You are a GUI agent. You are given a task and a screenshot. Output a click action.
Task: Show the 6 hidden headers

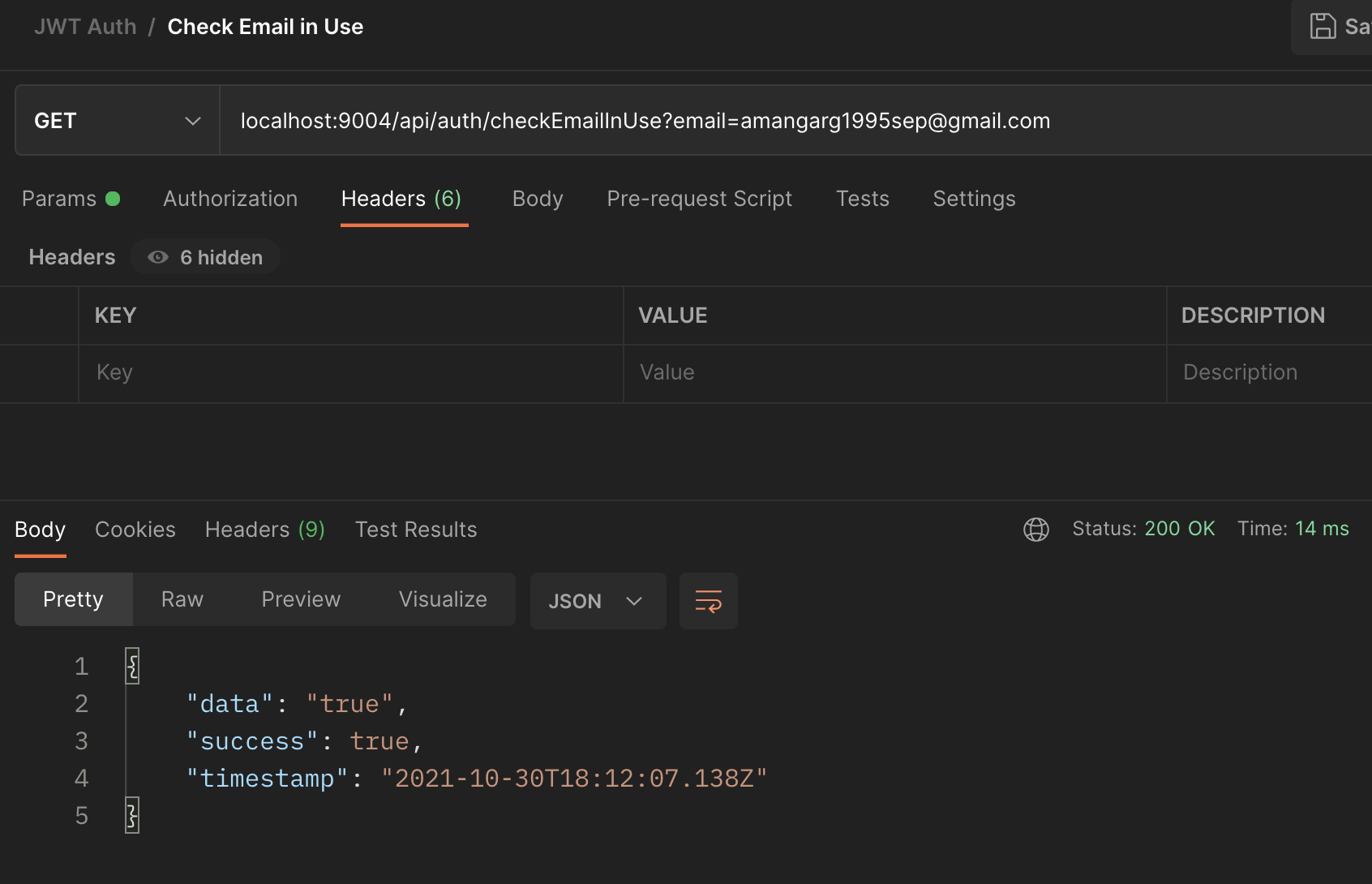(205, 257)
